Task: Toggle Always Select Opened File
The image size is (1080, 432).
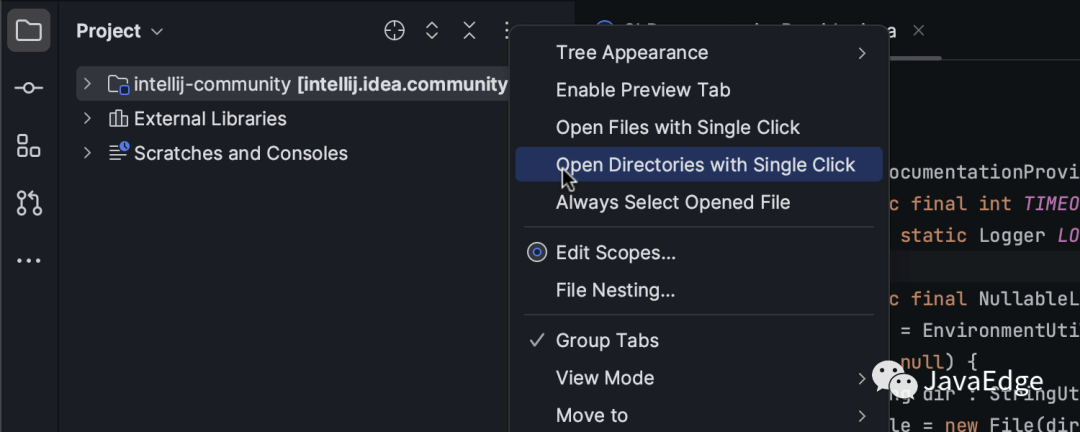Action: point(698,203)
